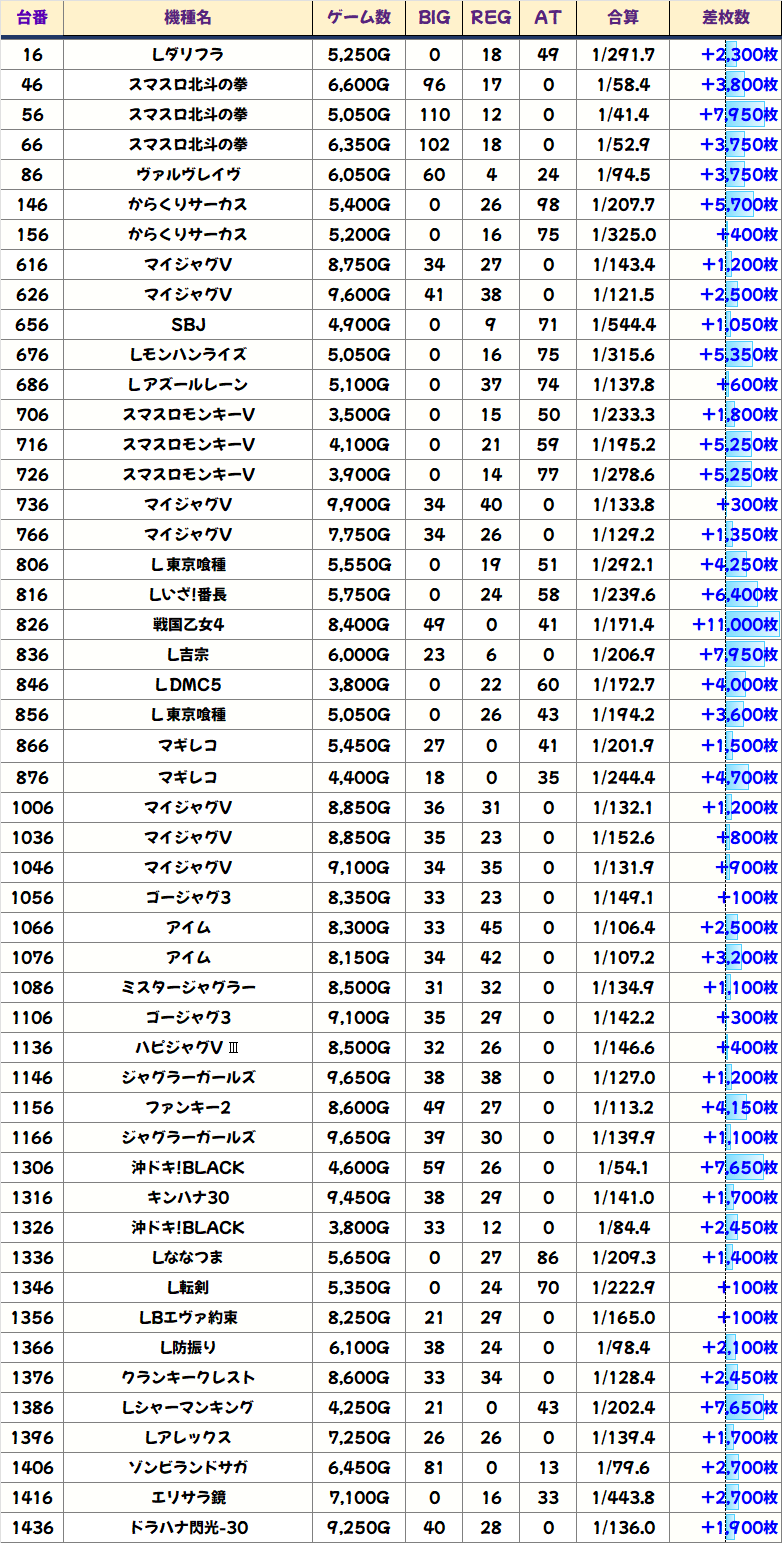782x1543 pixels.
Task: Click the 機種名 column header
Action: pos(188,19)
